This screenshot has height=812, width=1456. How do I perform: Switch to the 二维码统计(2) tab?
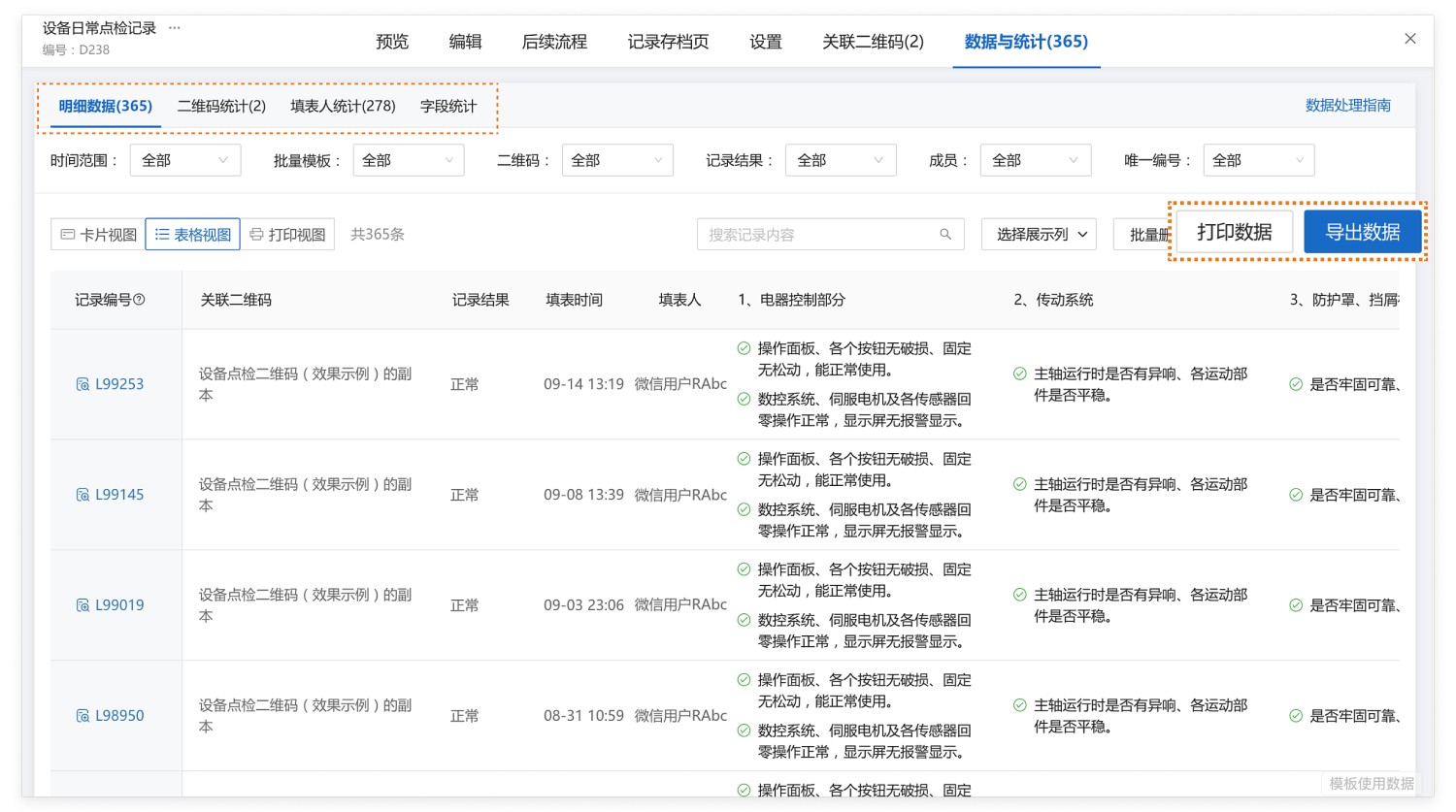[x=221, y=106]
